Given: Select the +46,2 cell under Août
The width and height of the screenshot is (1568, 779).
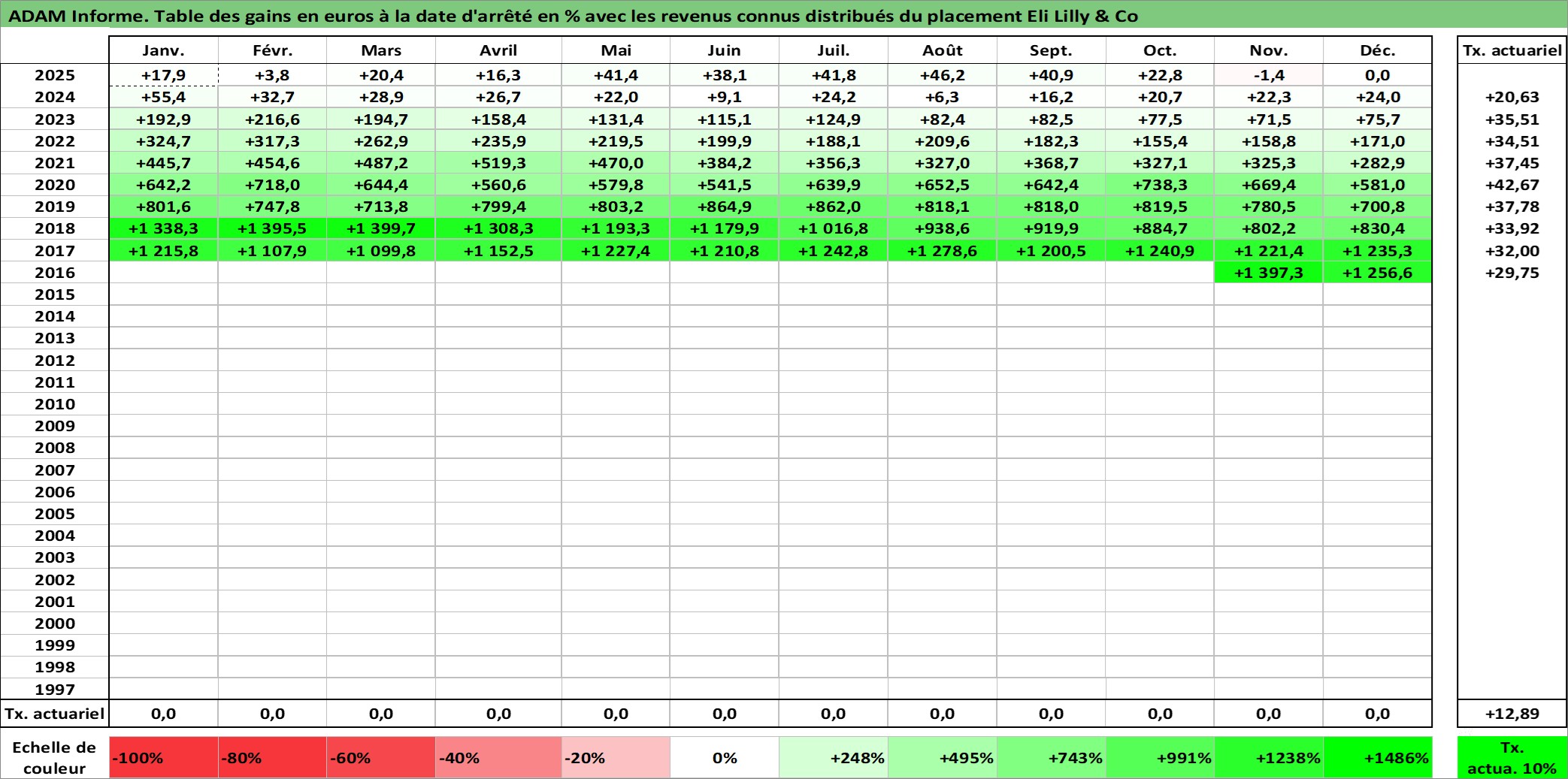Looking at the screenshot, I should 943,75.
